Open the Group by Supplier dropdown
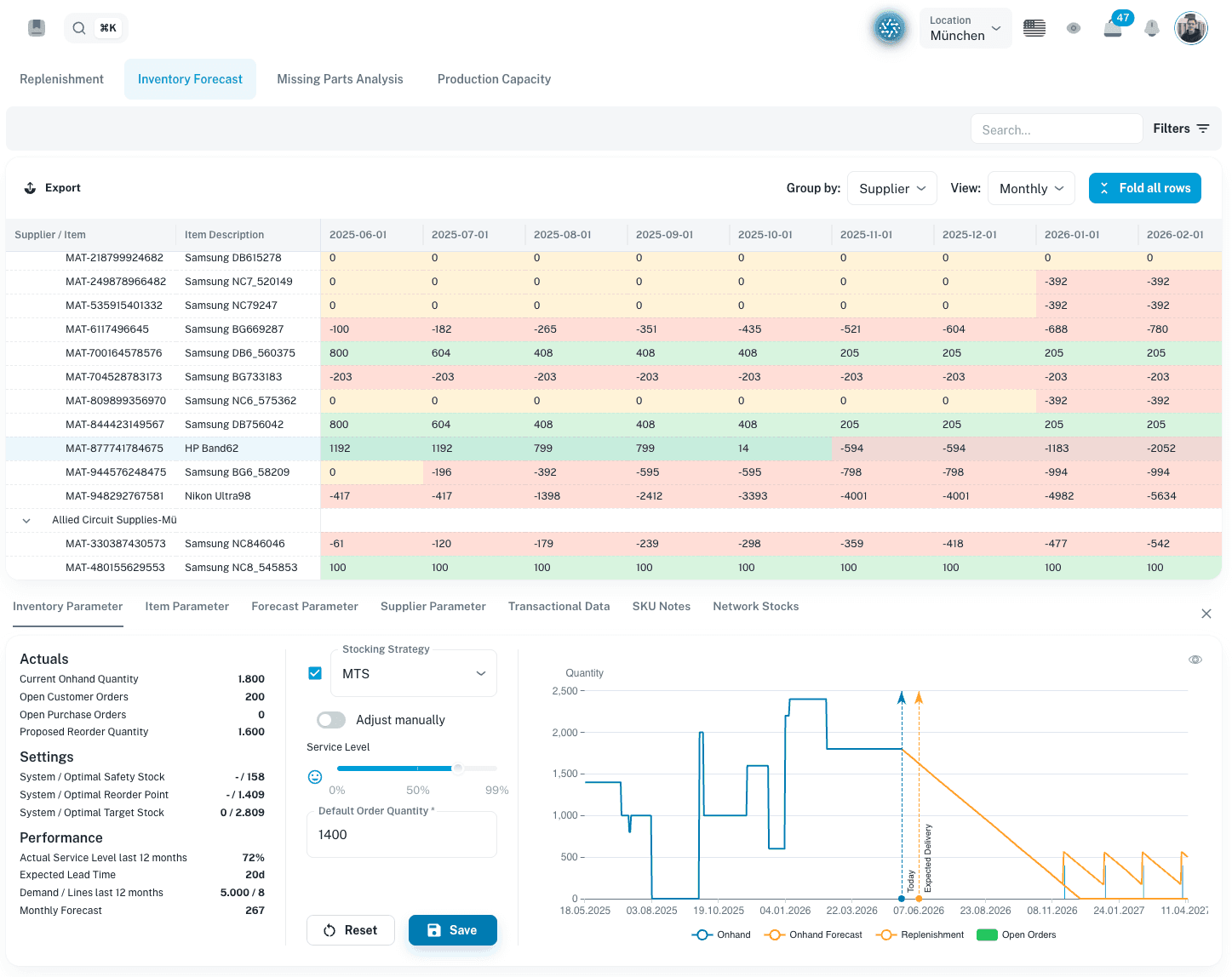 pos(892,188)
